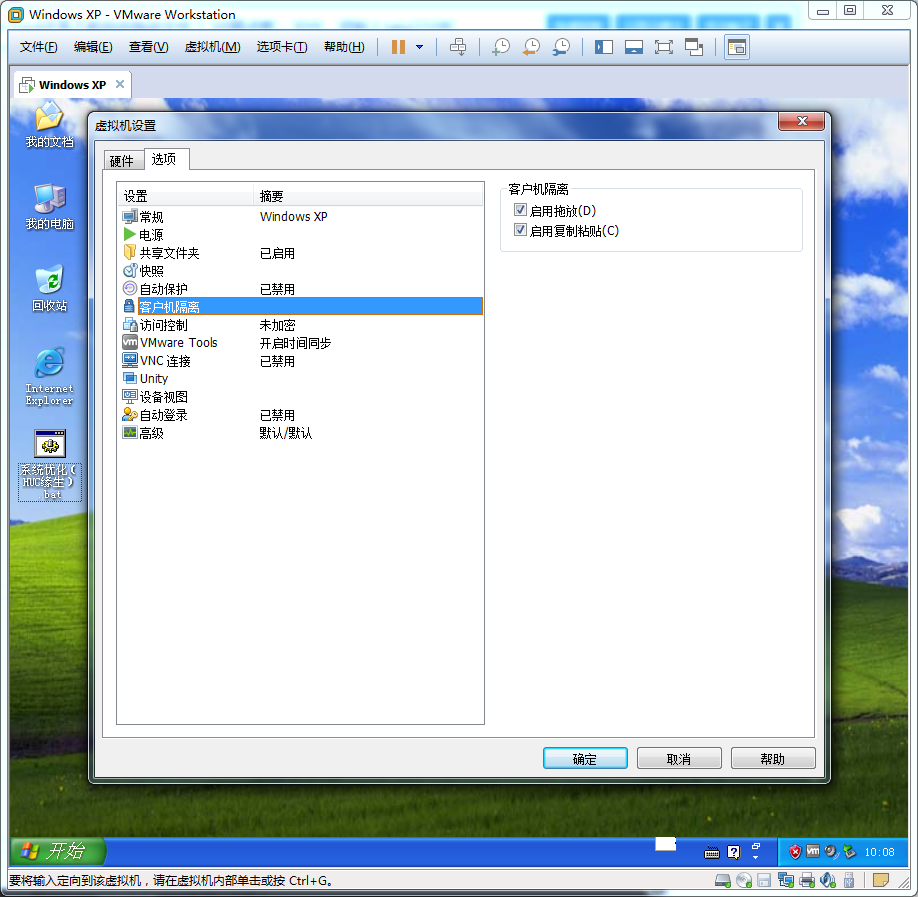Toggle the 启用复制粘贴(C) checkbox
918x897 pixels.
pos(520,230)
